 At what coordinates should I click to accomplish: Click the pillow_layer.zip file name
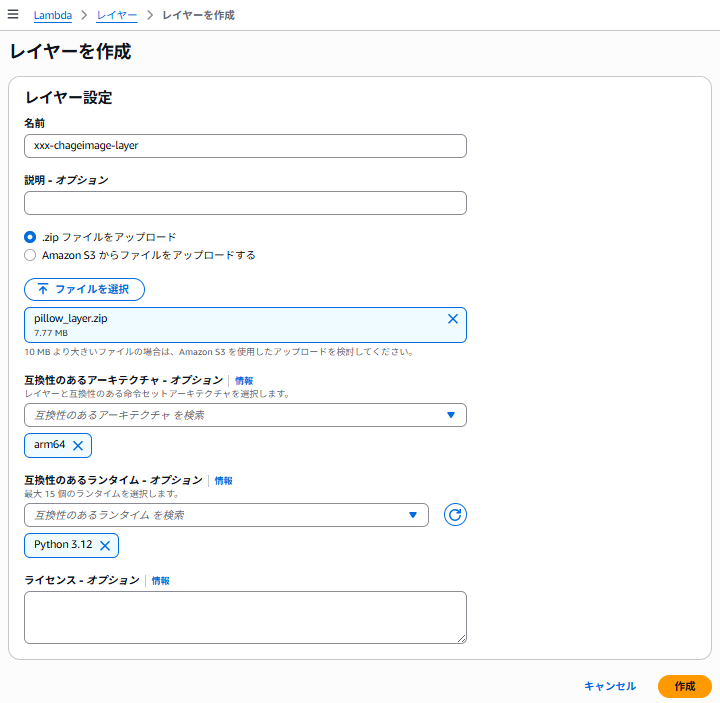click(x=71, y=318)
